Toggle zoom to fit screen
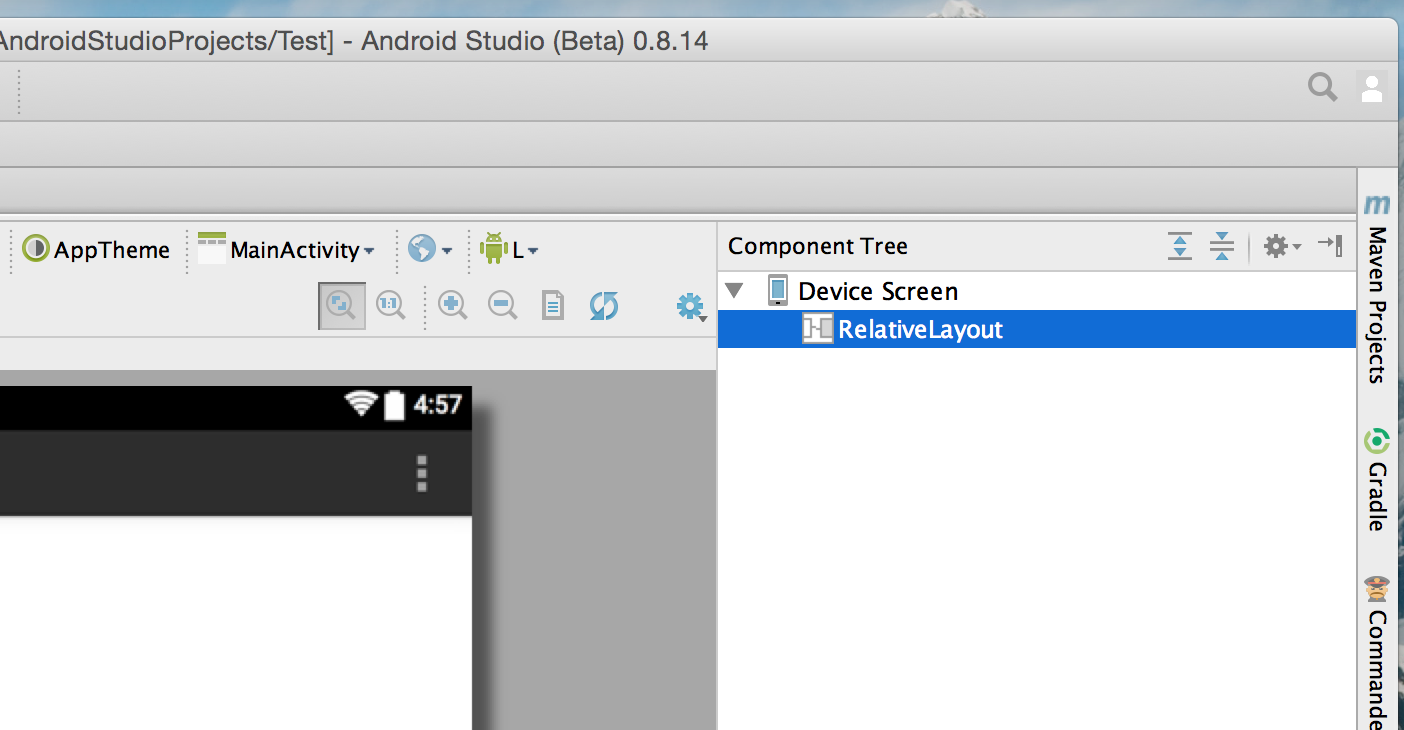This screenshot has height=730, width=1404. [342, 305]
